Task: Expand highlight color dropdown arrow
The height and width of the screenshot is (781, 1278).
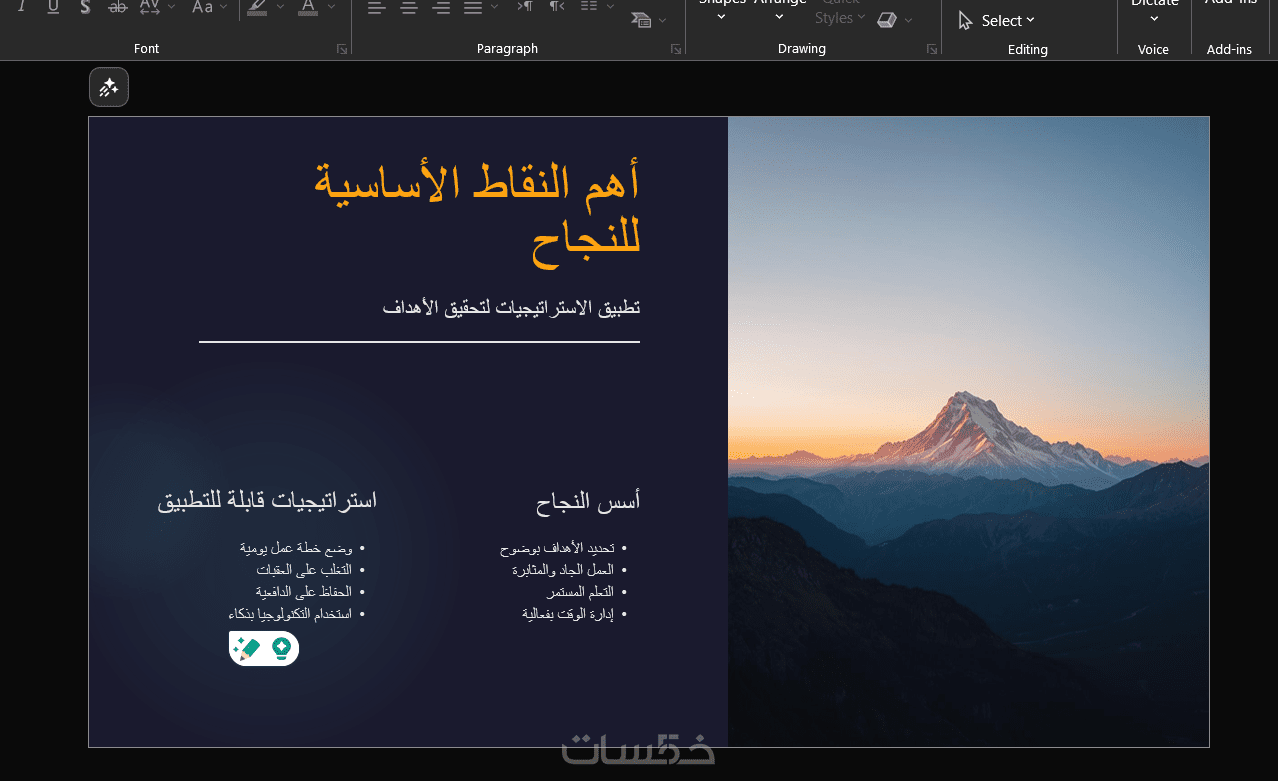Action: pos(280,6)
